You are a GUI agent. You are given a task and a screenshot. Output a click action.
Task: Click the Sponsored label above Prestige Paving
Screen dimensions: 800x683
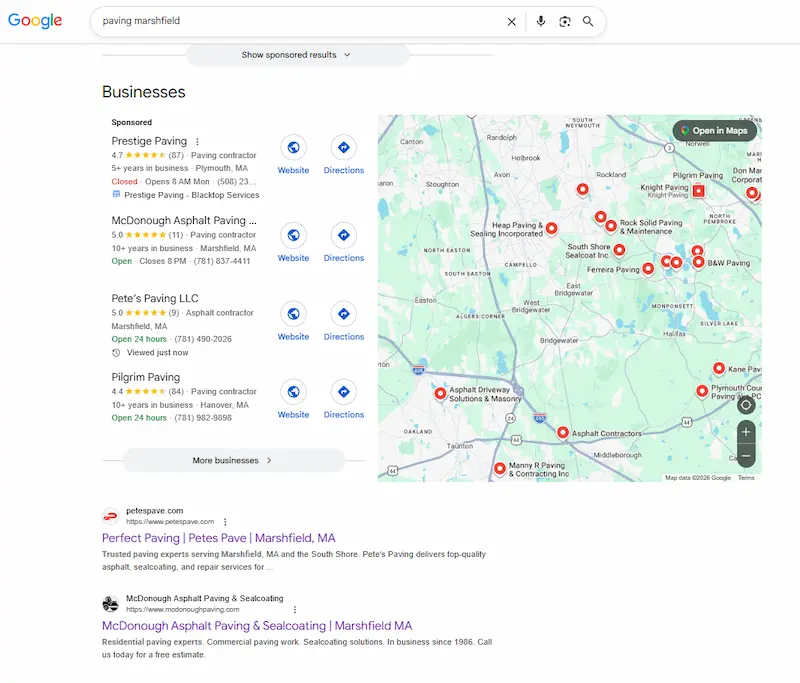click(x=132, y=122)
